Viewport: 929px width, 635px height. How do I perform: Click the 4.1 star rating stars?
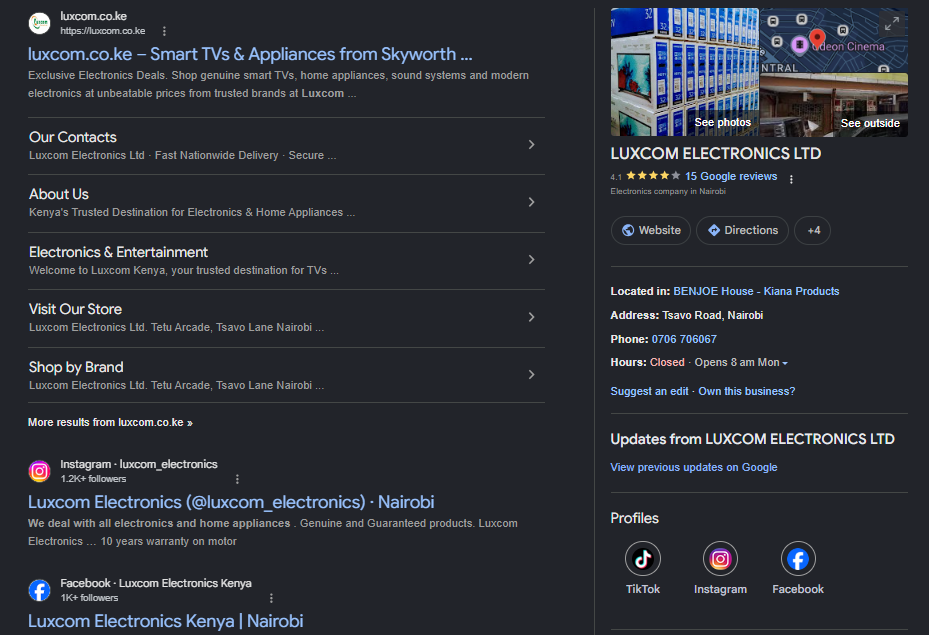click(x=653, y=175)
